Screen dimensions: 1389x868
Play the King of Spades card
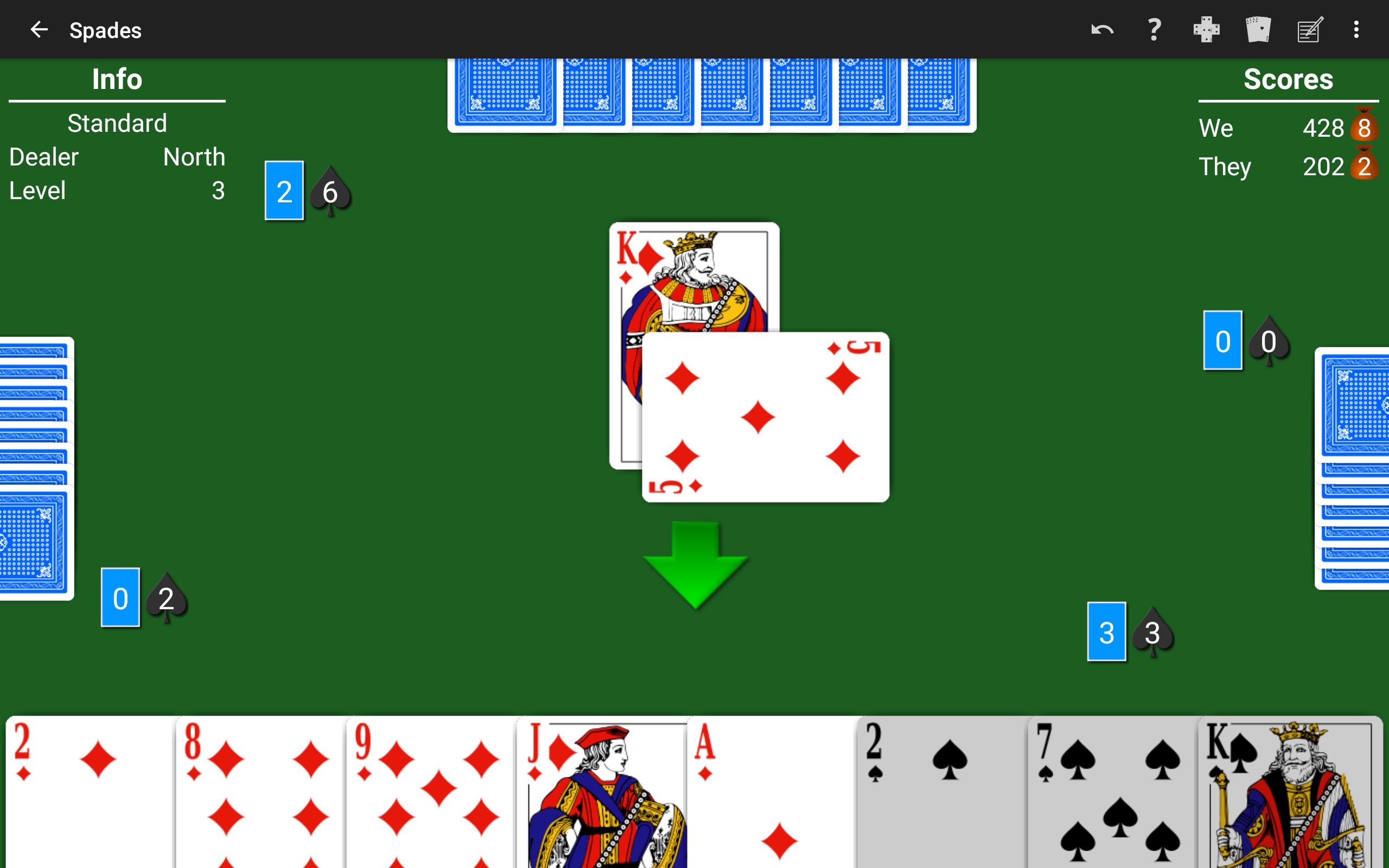click(1290, 790)
